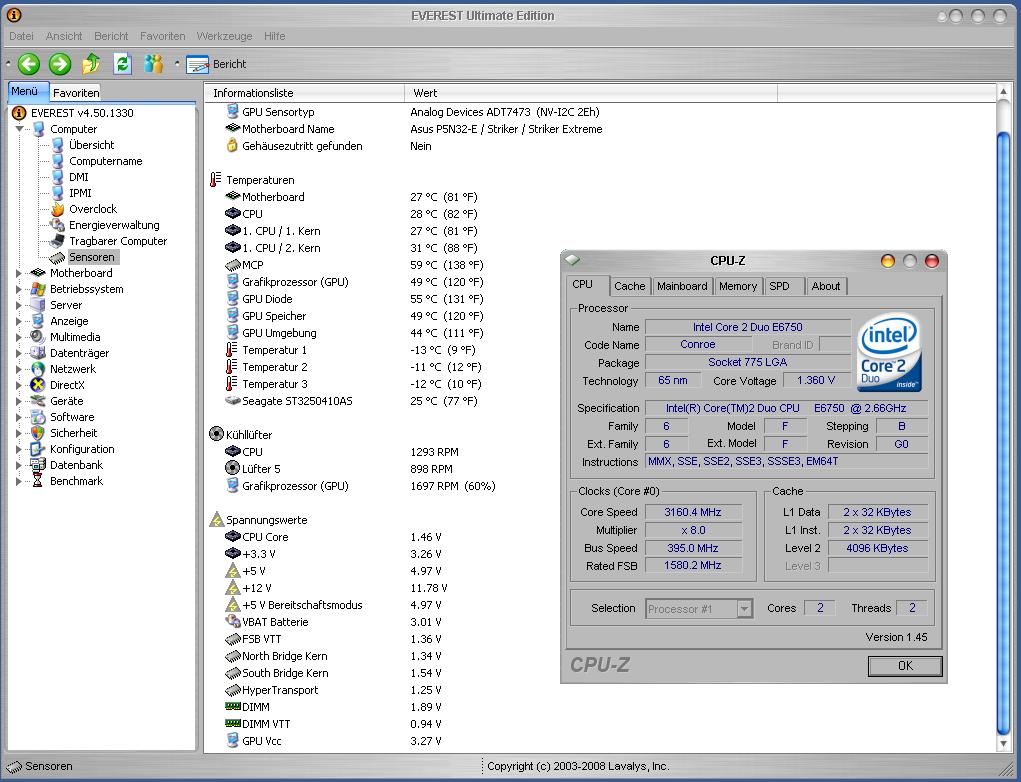Select Computername in the tree
The height and width of the screenshot is (782, 1021).
point(105,161)
